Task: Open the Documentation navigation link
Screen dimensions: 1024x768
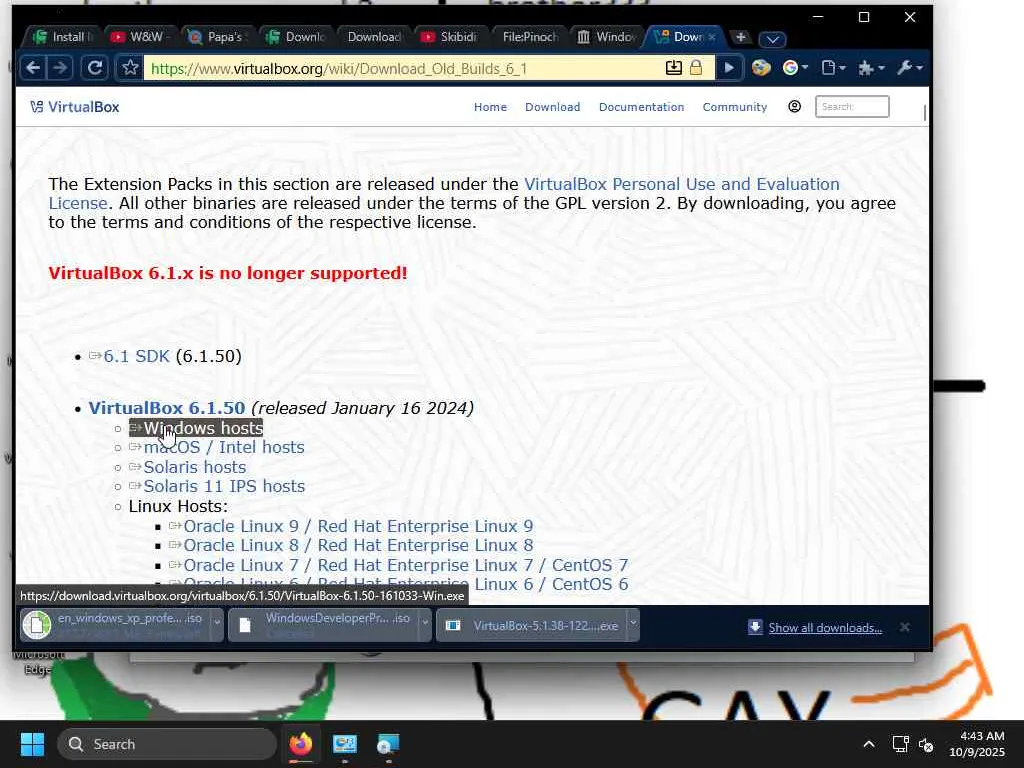Action: click(641, 107)
